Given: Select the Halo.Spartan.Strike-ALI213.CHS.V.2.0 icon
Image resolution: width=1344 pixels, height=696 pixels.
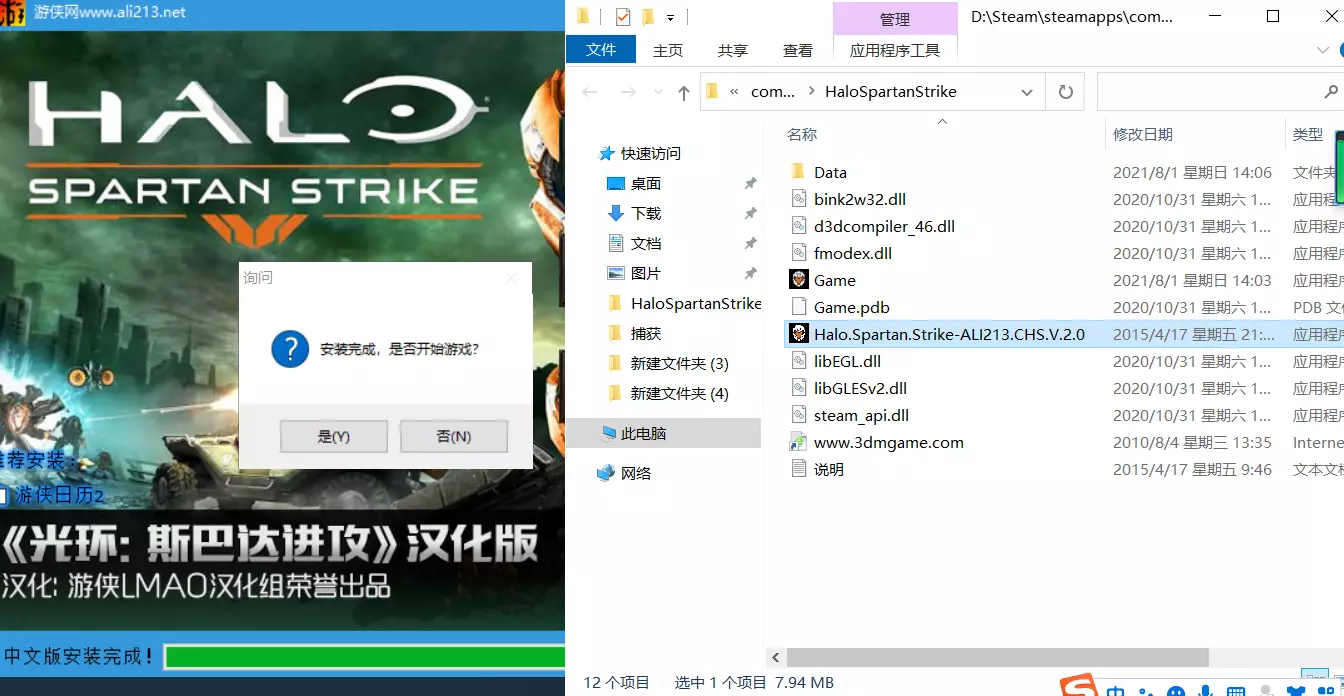Looking at the screenshot, I should pos(798,334).
